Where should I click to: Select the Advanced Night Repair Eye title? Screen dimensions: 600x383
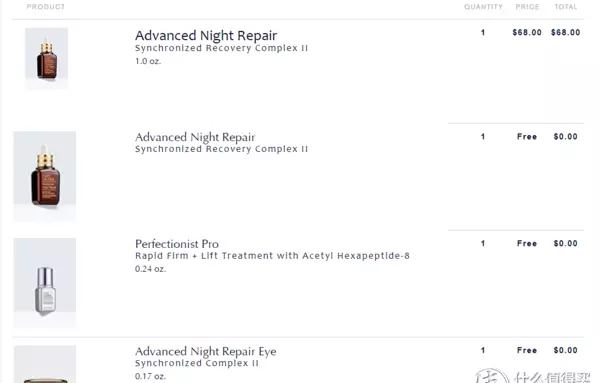(205, 351)
